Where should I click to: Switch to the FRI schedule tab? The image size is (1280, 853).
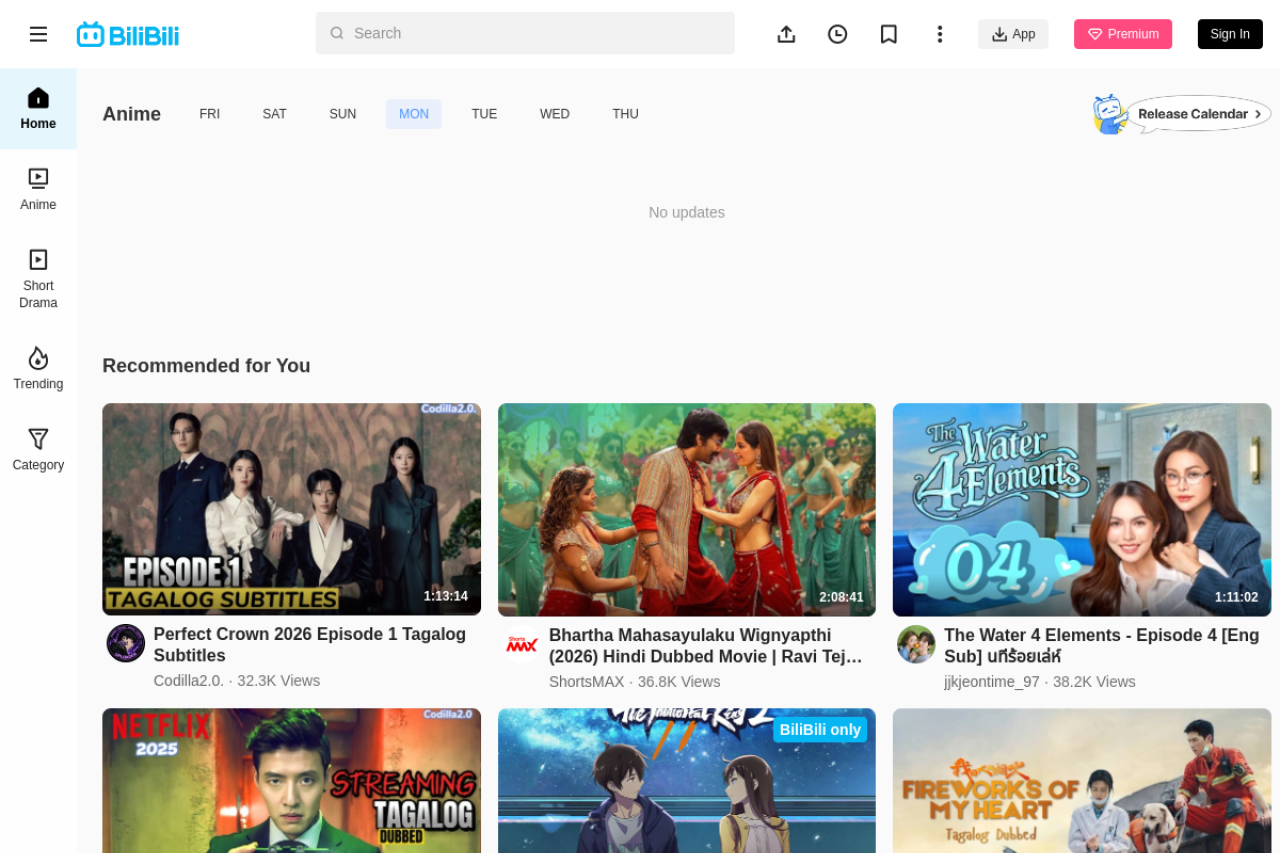(209, 114)
